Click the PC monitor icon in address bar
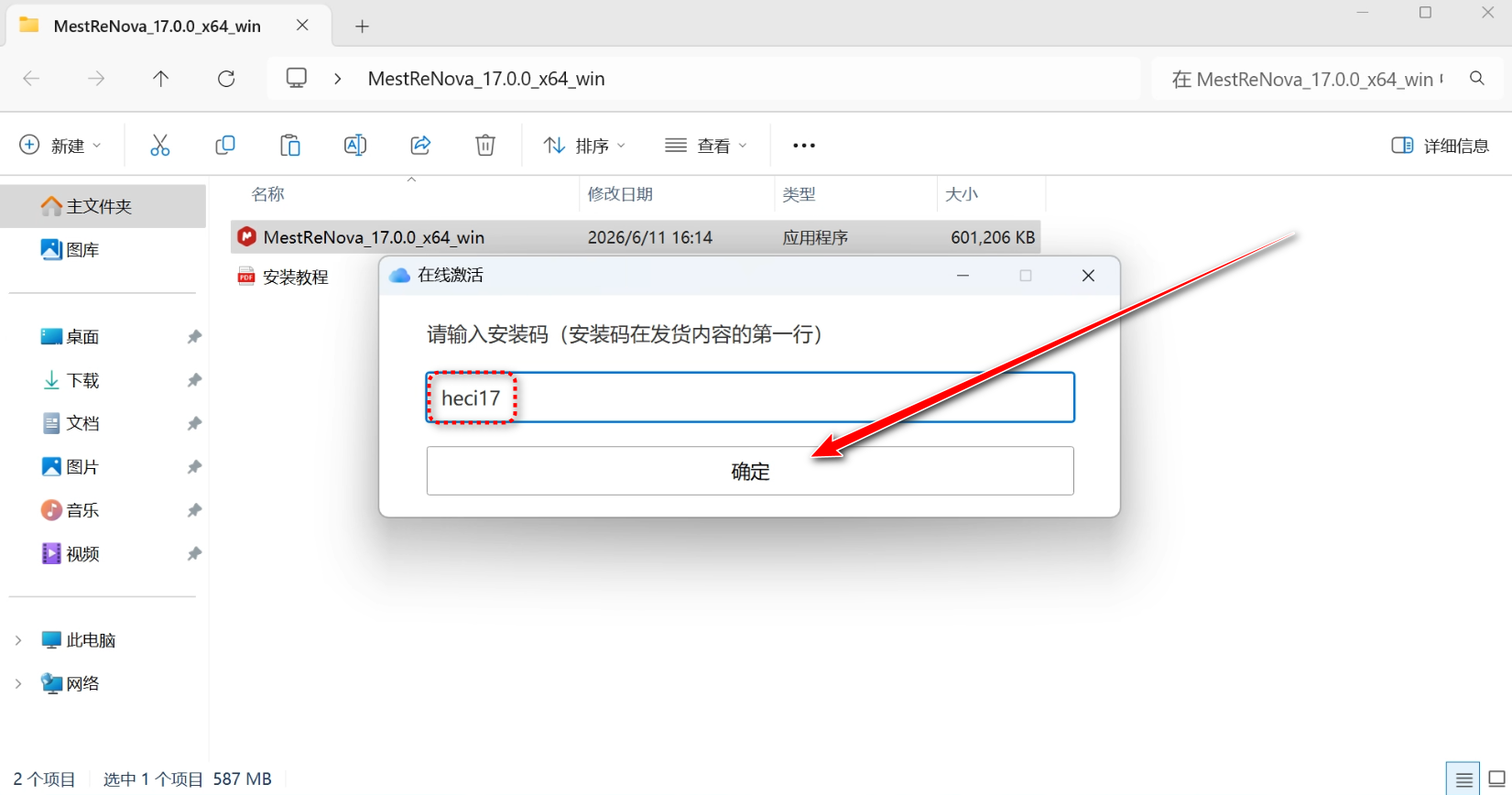Viewport: 1512px width, 795px height. click(x=297, y=79)
